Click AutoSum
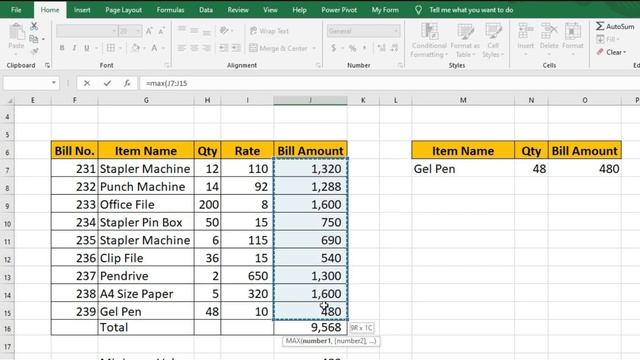Screen dimensions: 640x360 pyautogui.click(x=615, y=27)
